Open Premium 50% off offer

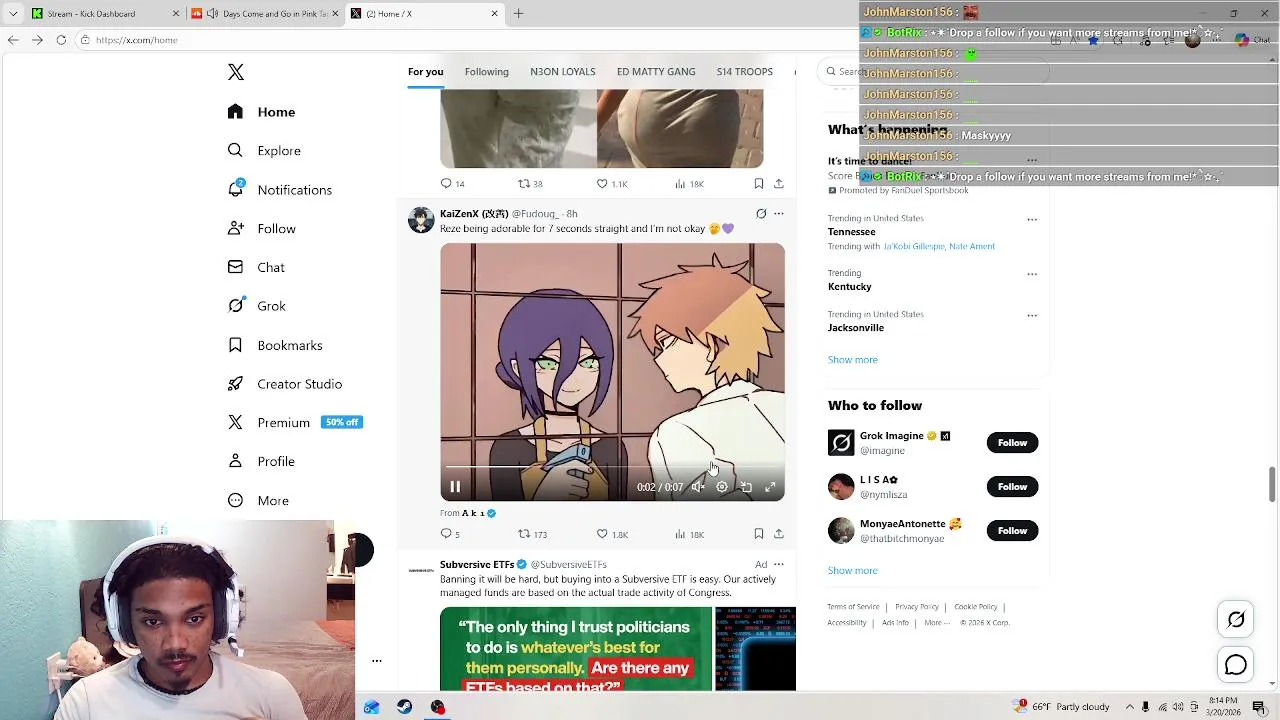coord(294,423)
